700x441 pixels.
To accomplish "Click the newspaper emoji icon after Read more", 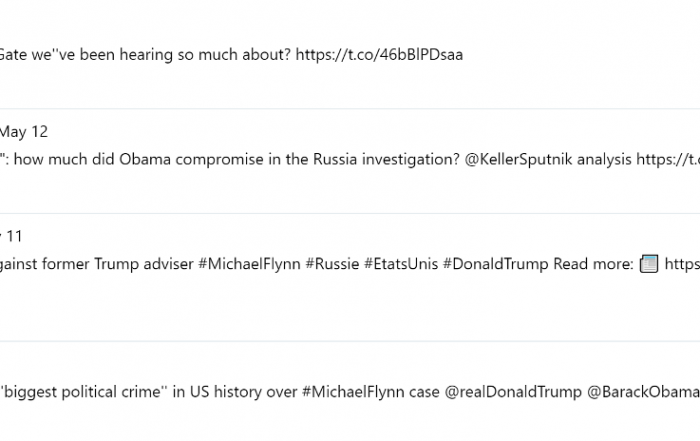I will [649, 264].
